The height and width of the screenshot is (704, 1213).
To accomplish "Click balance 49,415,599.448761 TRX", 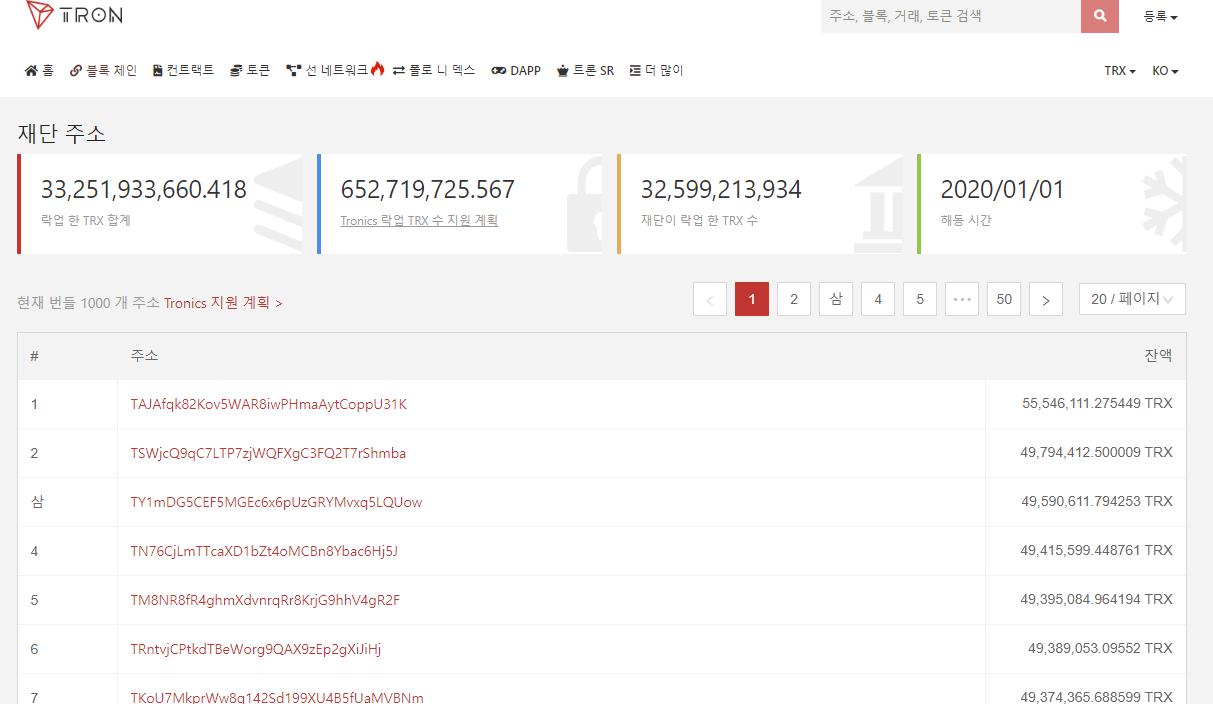I will tap(1096, 550).
